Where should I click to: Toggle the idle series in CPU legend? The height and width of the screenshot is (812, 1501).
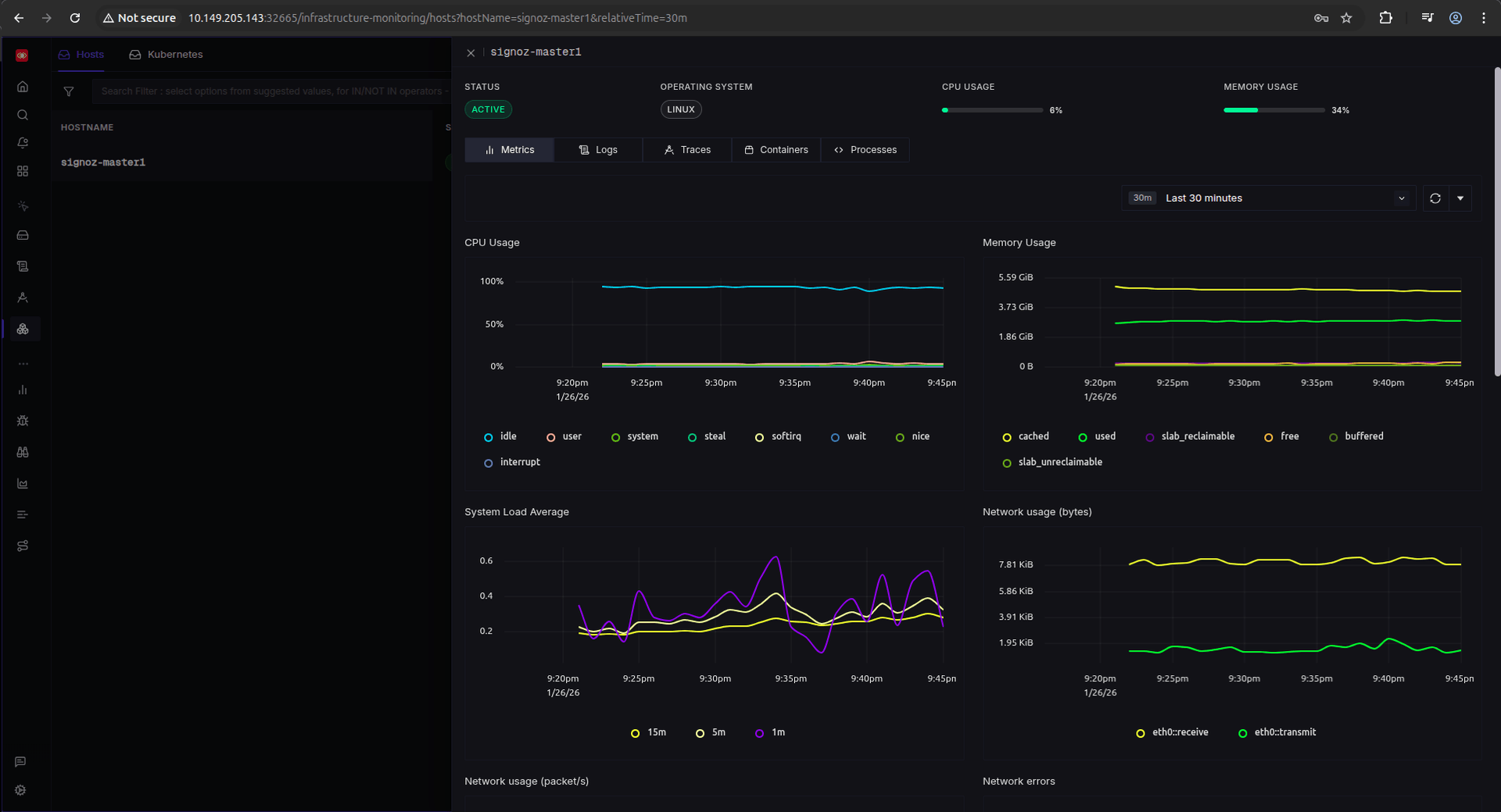(x=500, y=437)
